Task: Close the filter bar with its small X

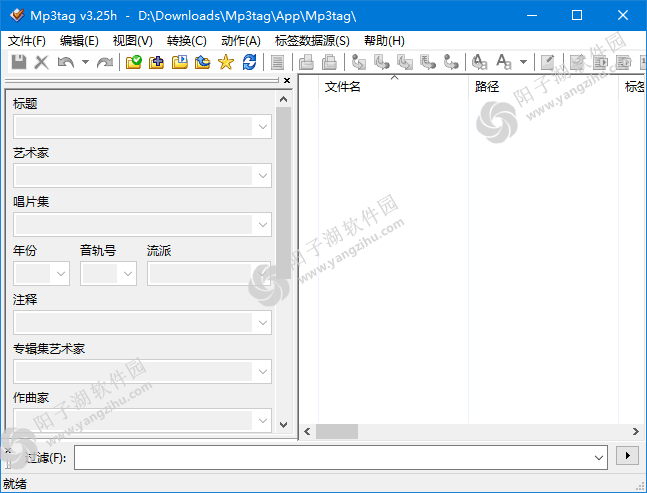Action: click(8, 451)
